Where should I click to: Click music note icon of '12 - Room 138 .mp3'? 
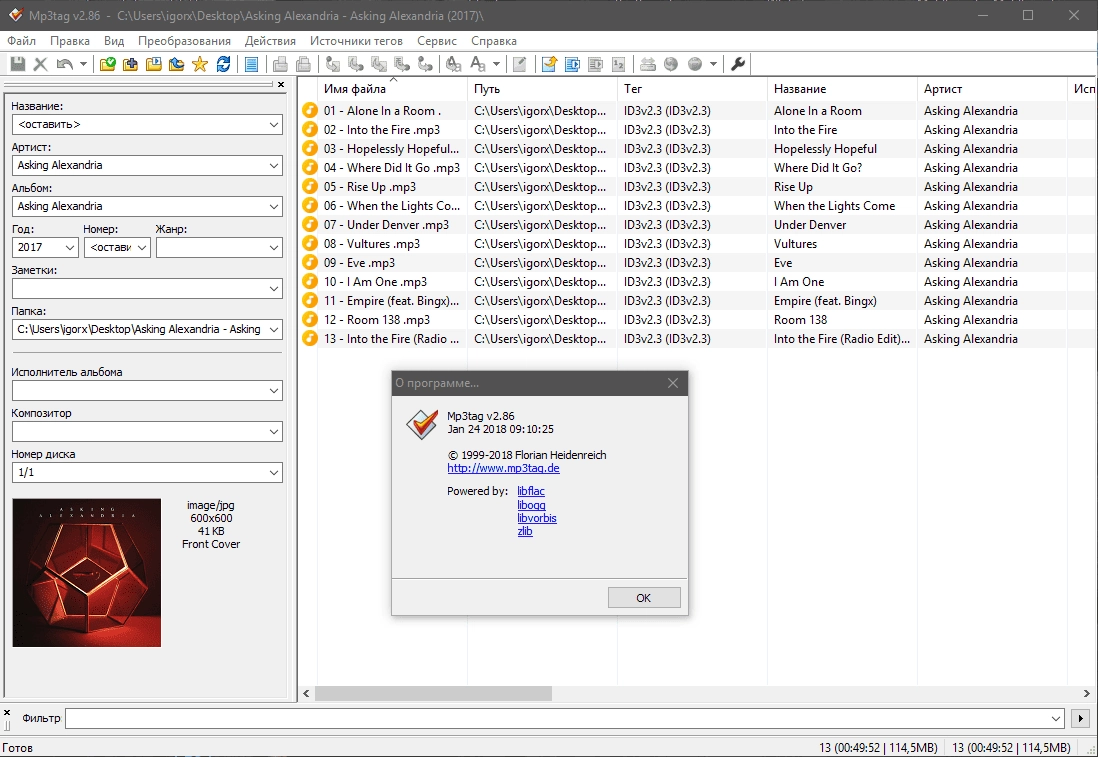[310, 319]
